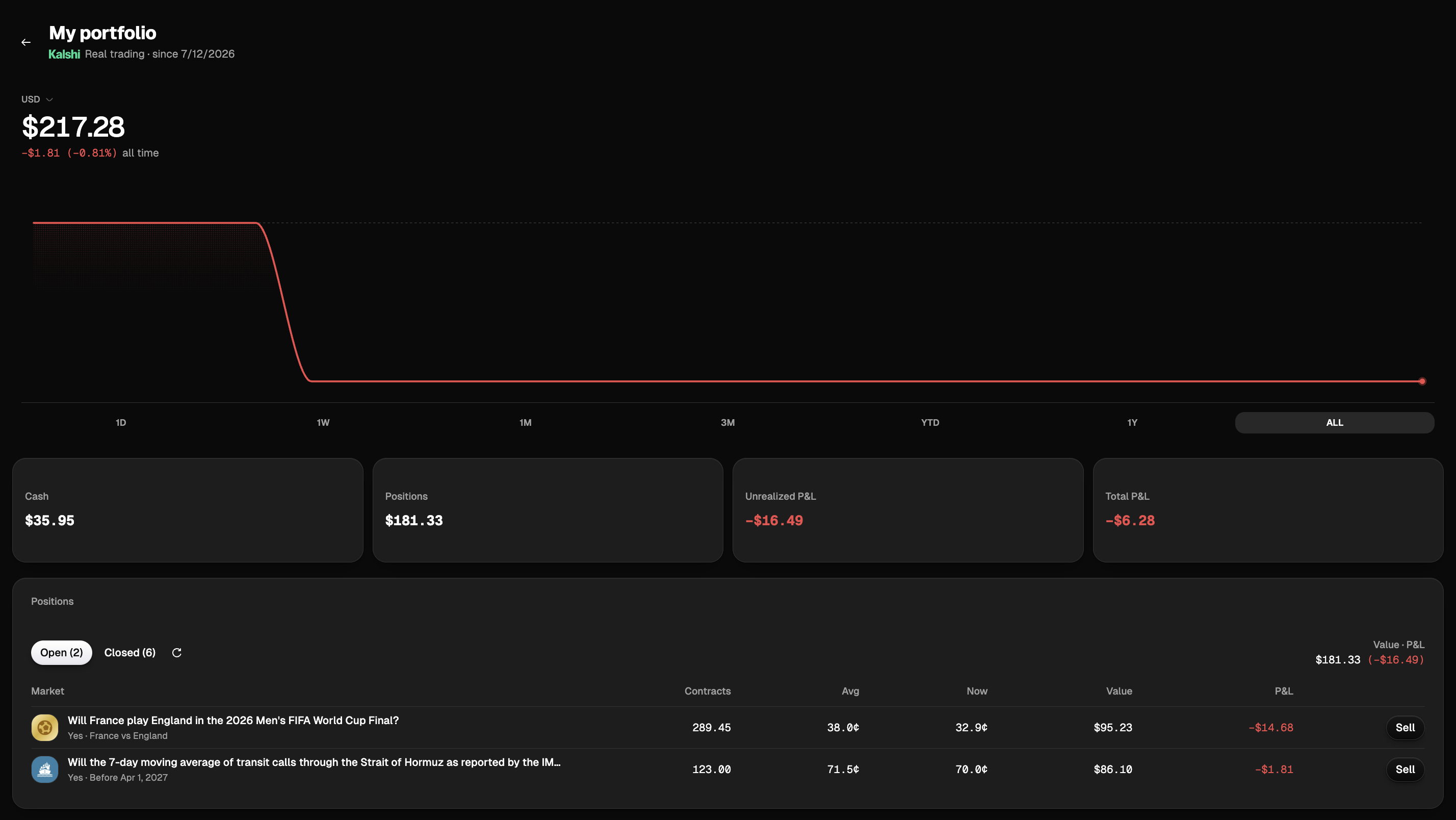The height and width of the screenshot is (820, 1456).
Task: Click the 289.45 contracts cell
Action: point(712,728)
